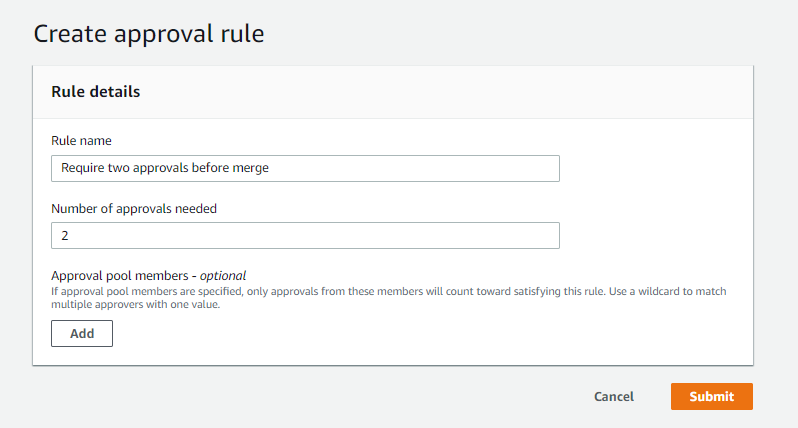Cancel the approval rule creation
Image resolution: width=798 pixels, height=428 pixels.
coord(613,397)
